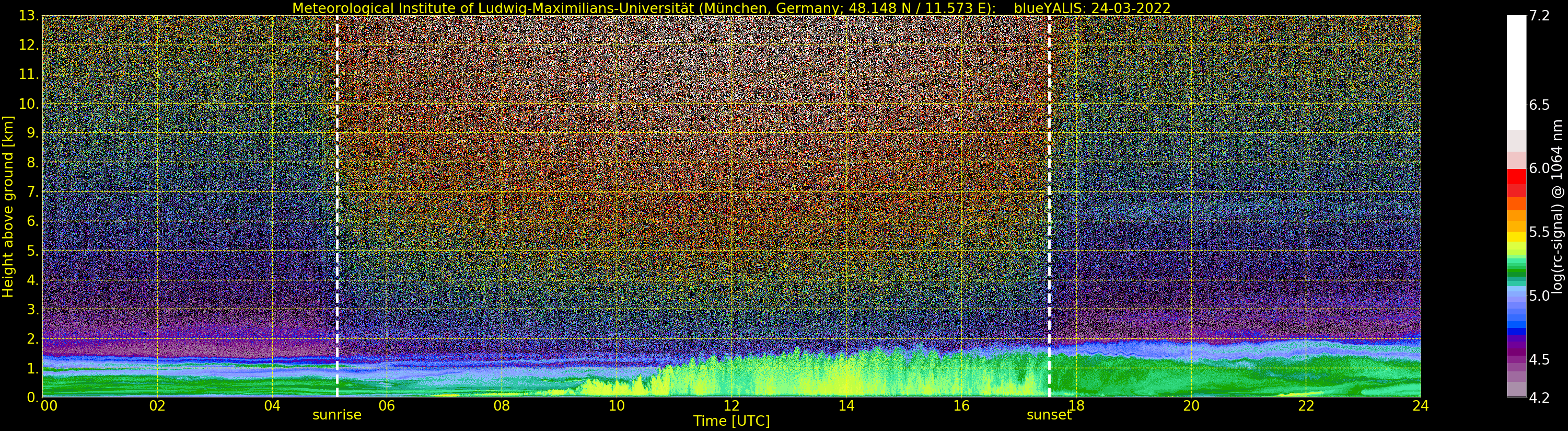Click the "08" time axis tick label

tap(502, 406)
